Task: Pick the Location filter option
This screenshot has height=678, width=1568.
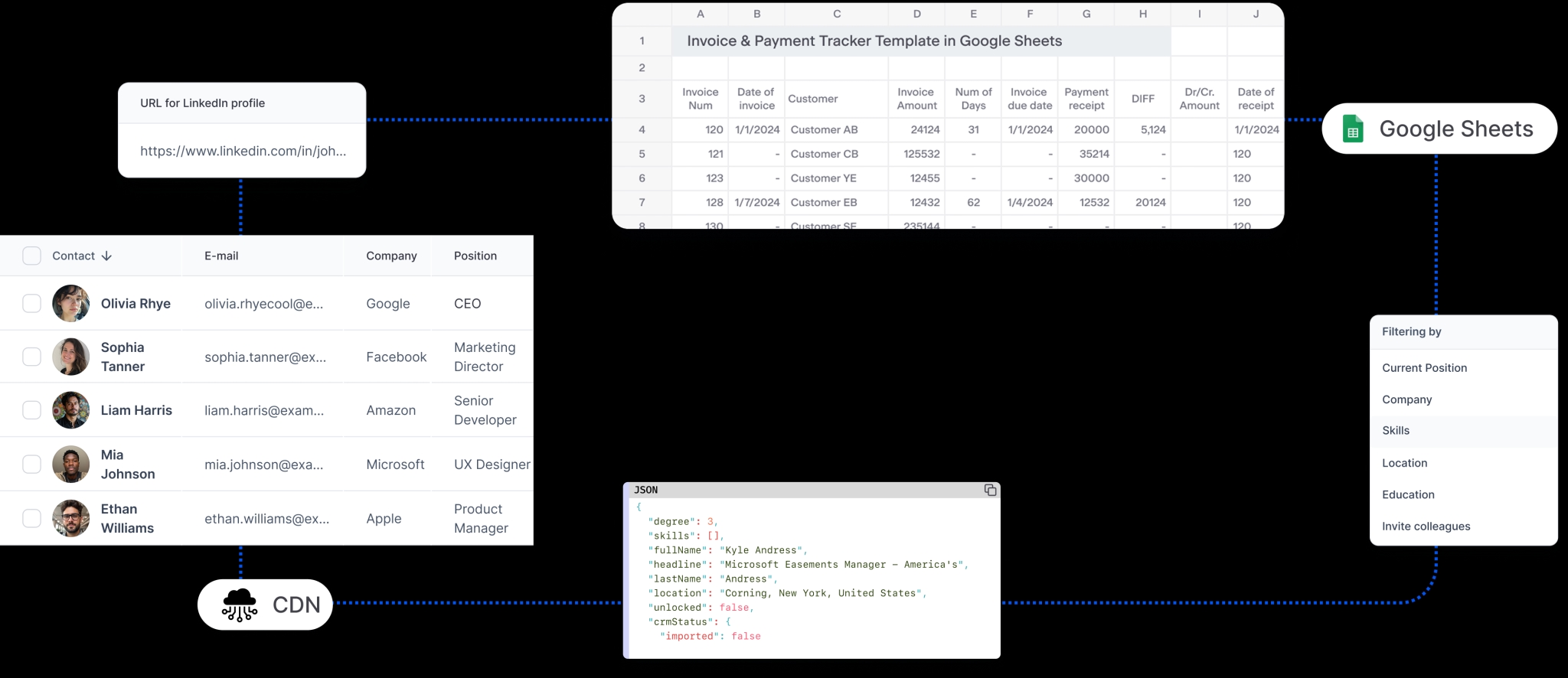Action: point(1404,463)
